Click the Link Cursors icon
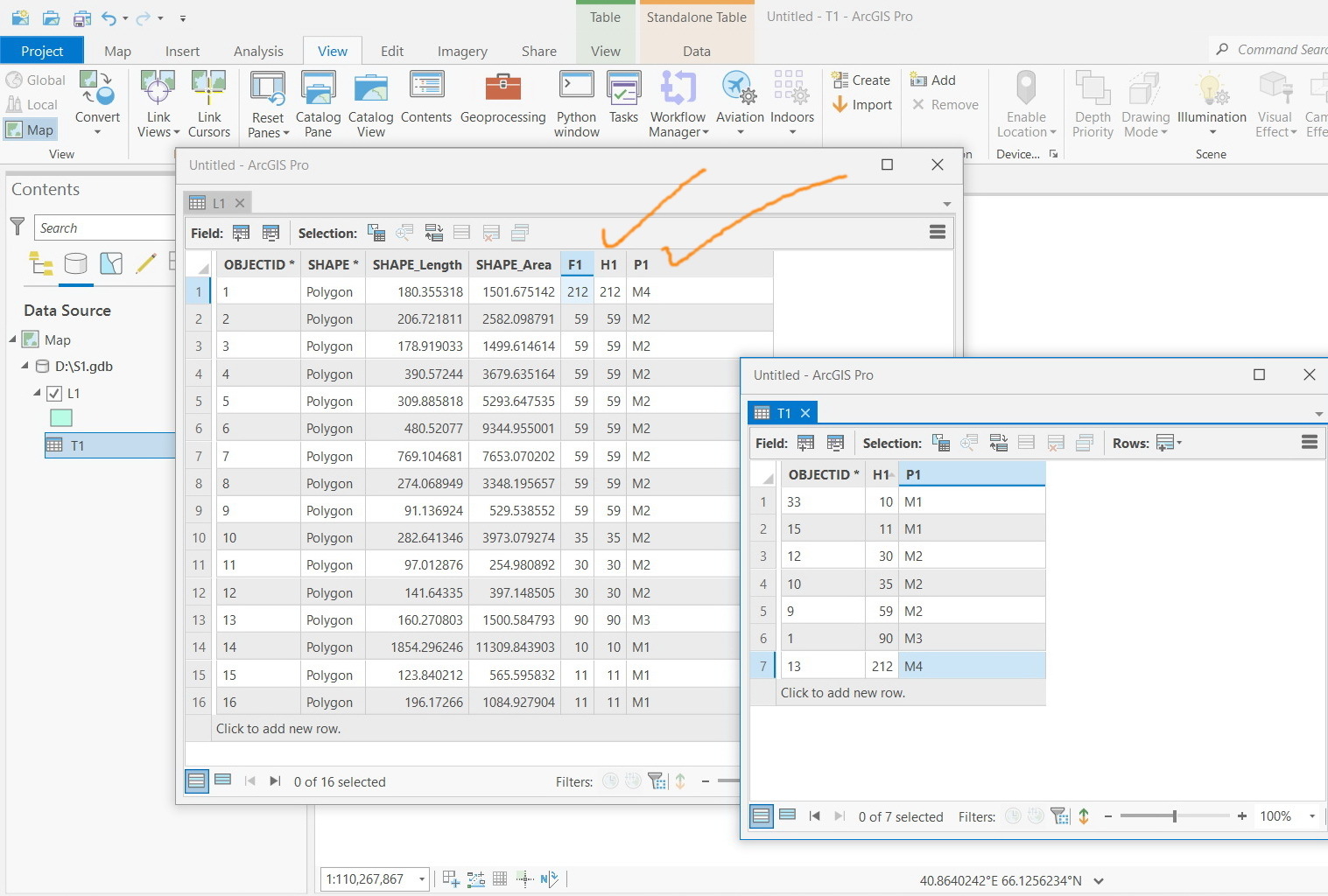 pos(209,89)
